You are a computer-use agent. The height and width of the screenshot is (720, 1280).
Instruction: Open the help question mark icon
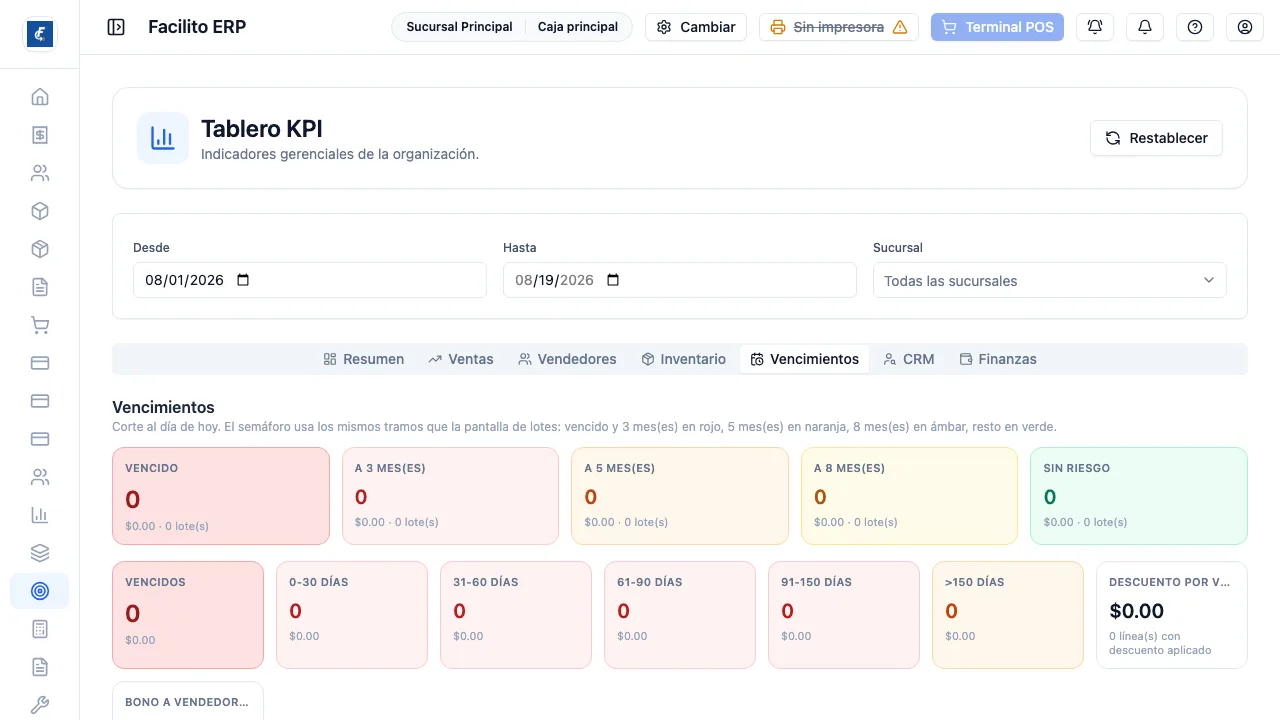(x=1195, y=27)
